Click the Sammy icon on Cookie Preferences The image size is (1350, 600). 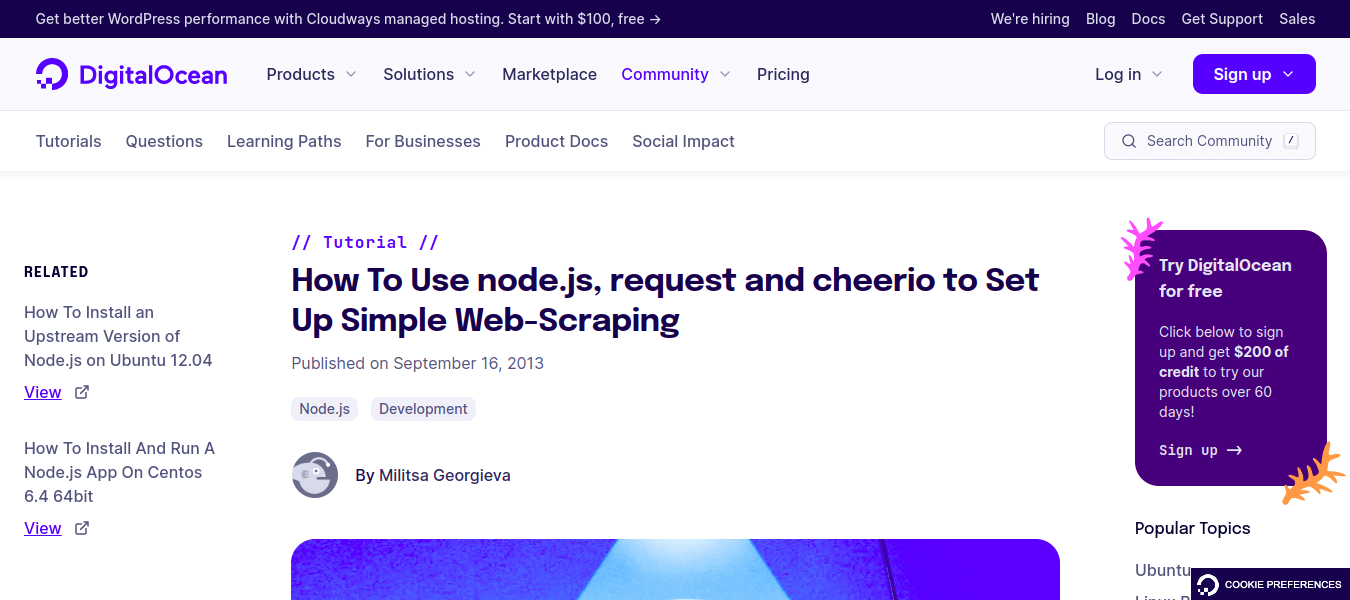pos(1207,584)
